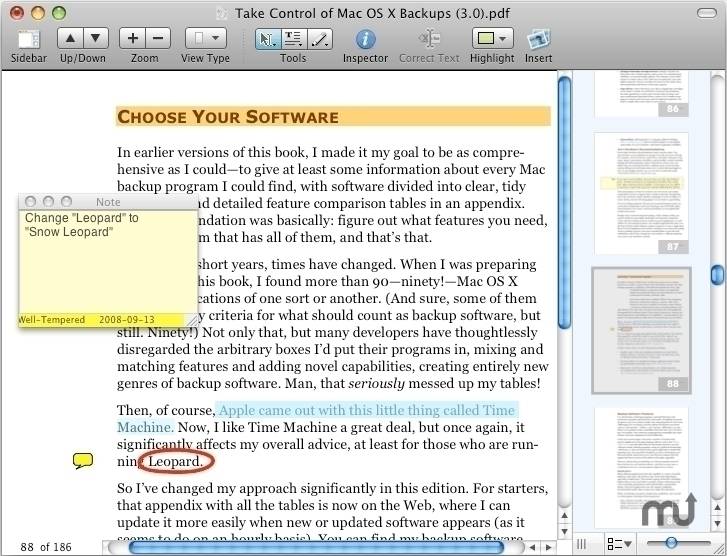Click horizontal scroll right arrow

548,548
